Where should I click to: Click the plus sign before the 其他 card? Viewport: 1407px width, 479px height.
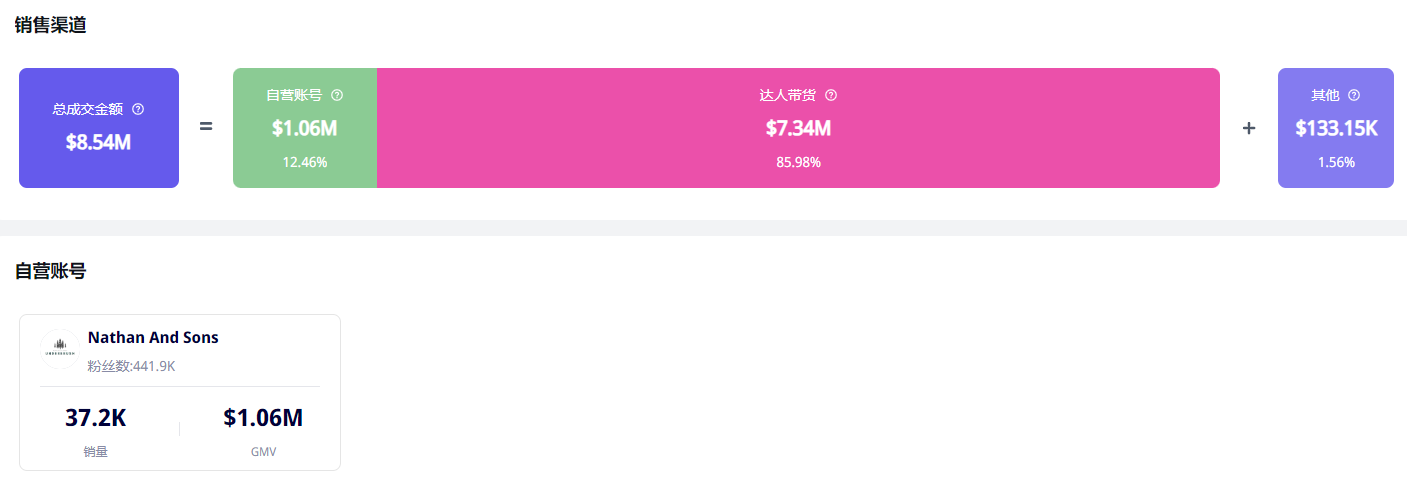point(1249,128)
